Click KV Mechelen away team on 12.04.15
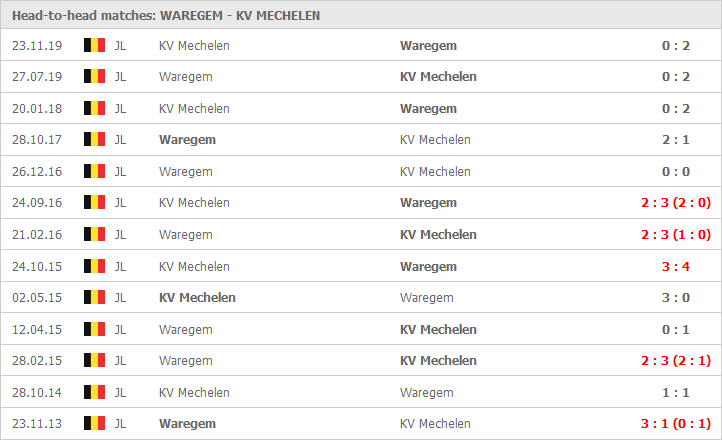 (x=438, y=330)
